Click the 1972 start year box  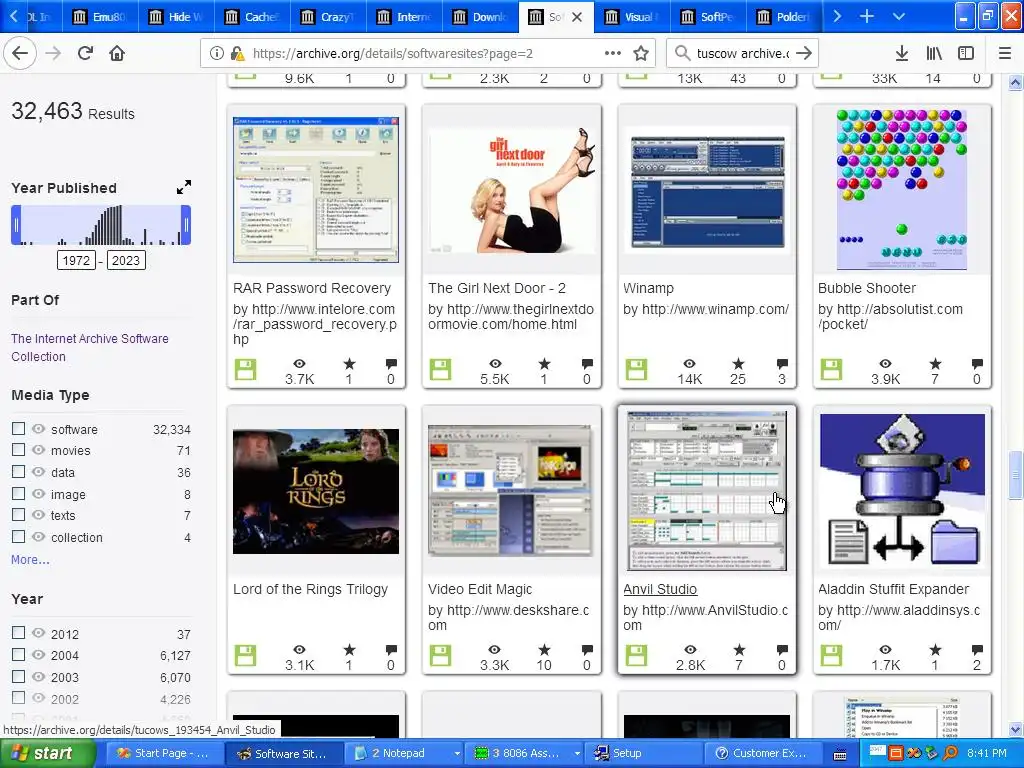coord(76,261)
